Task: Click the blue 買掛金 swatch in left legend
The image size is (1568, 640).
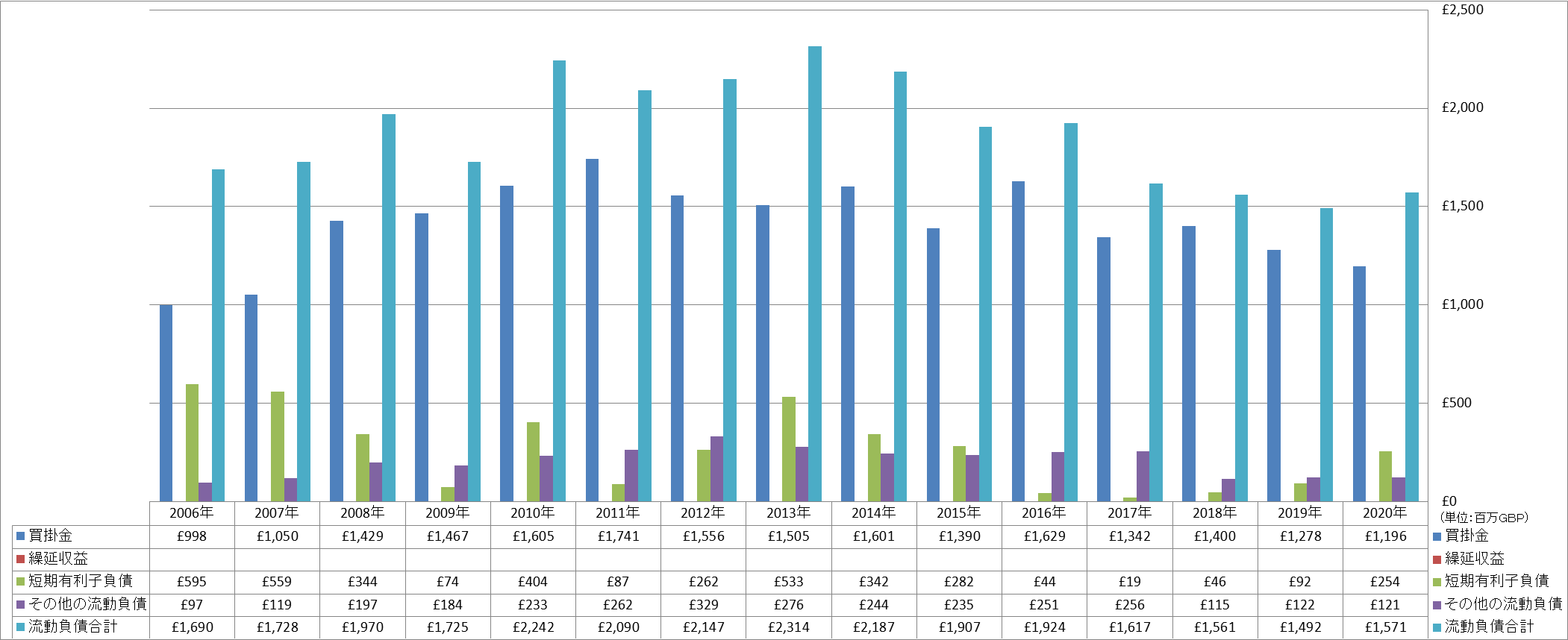Action: (x=21, y=536)
